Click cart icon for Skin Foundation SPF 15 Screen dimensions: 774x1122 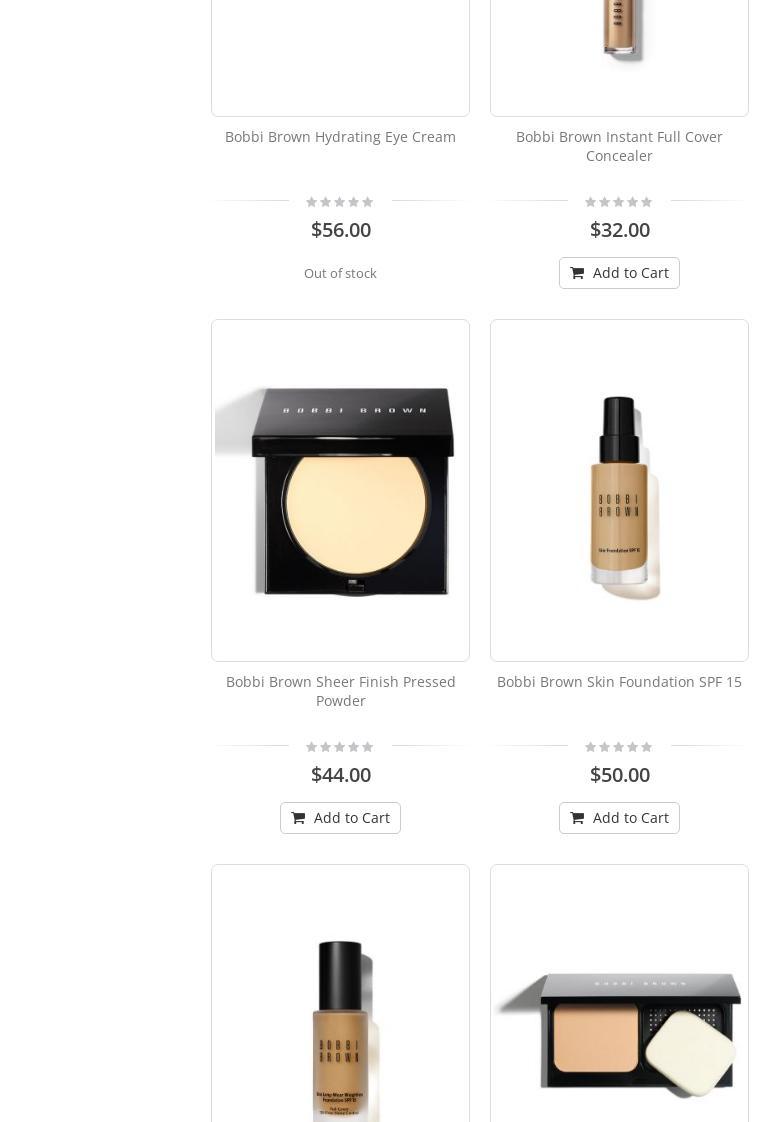pyautogui.click(x=577, y=818)
